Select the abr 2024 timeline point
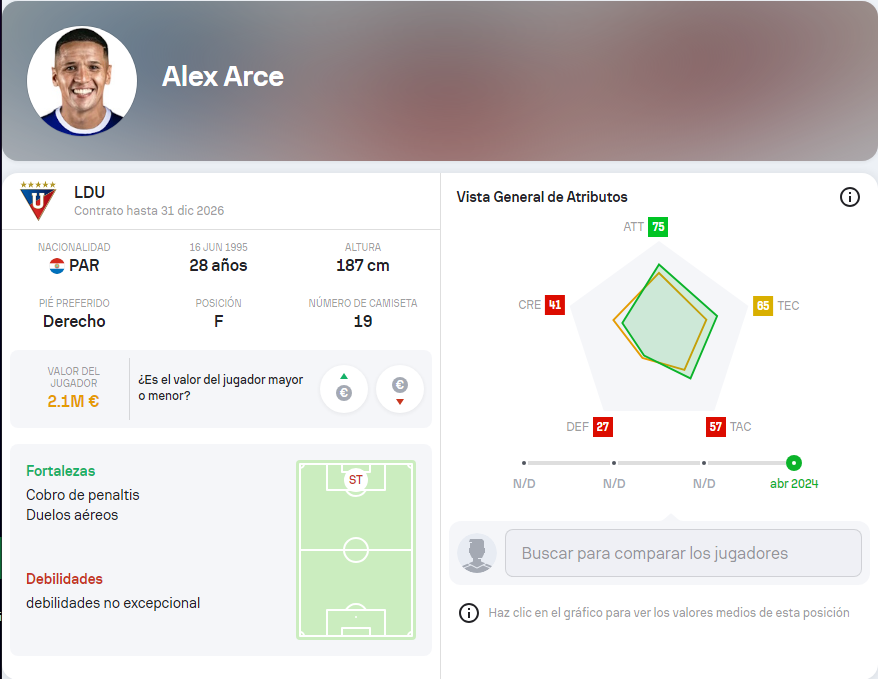Viewport: 878px width, 679px height. tap(793, 463)
